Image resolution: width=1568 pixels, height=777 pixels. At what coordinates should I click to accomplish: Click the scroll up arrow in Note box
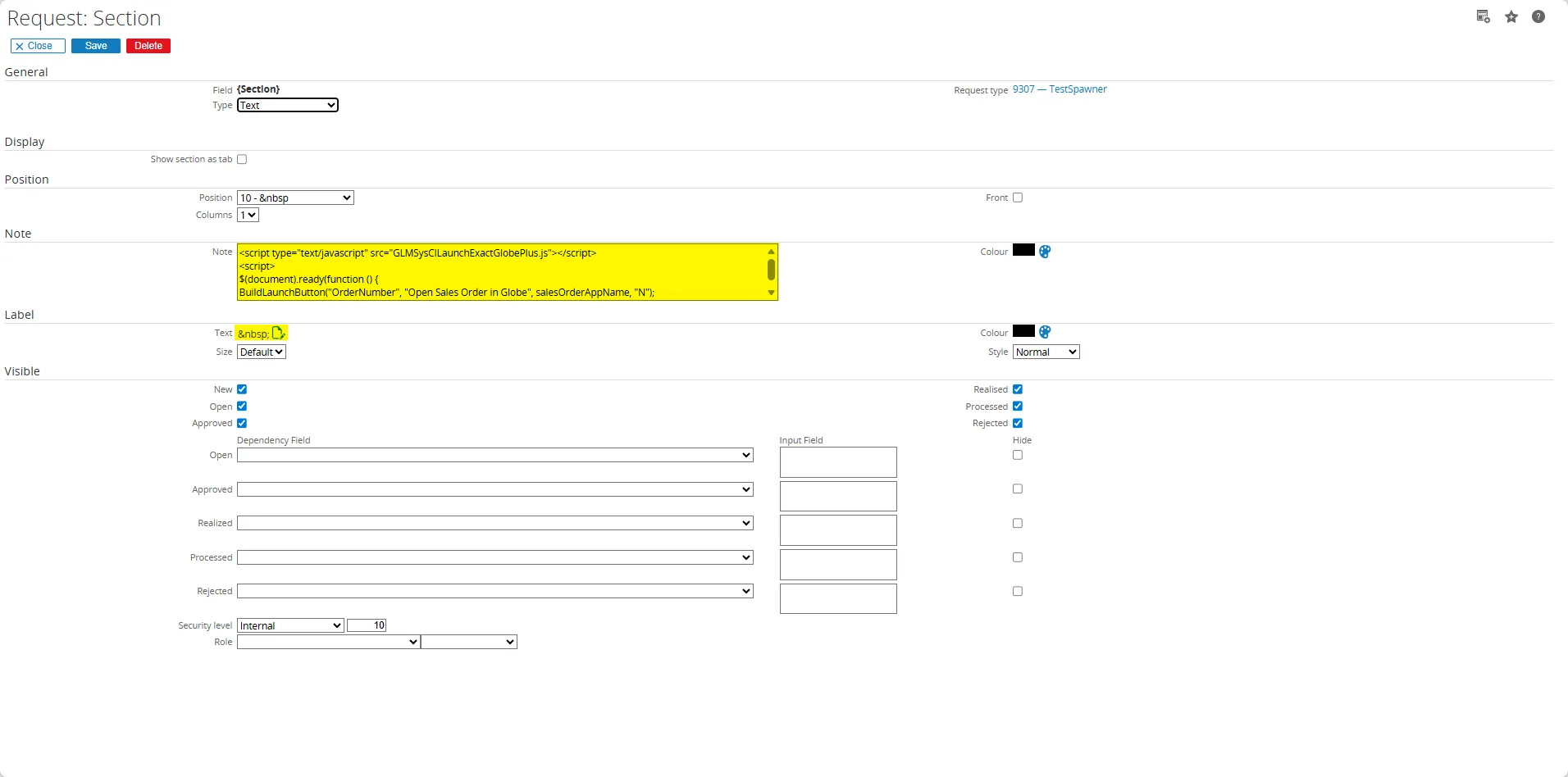click(771, 252)
